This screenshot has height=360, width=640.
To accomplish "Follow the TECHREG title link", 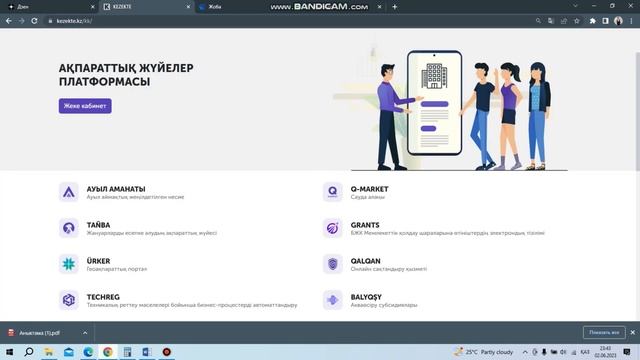I will pos(103,297).
